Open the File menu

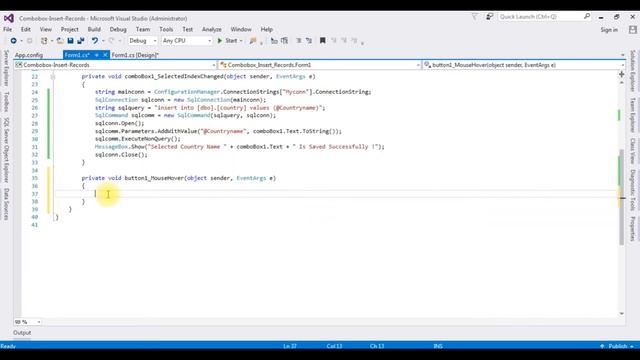pyautogui.click(x=8, y=29)
